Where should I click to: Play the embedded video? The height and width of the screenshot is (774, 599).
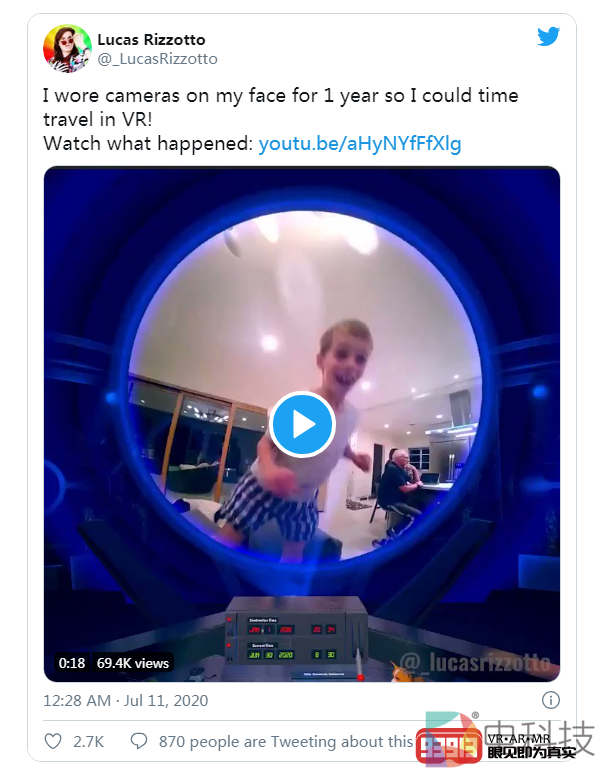pyautogui.click(x=302, y=425)
